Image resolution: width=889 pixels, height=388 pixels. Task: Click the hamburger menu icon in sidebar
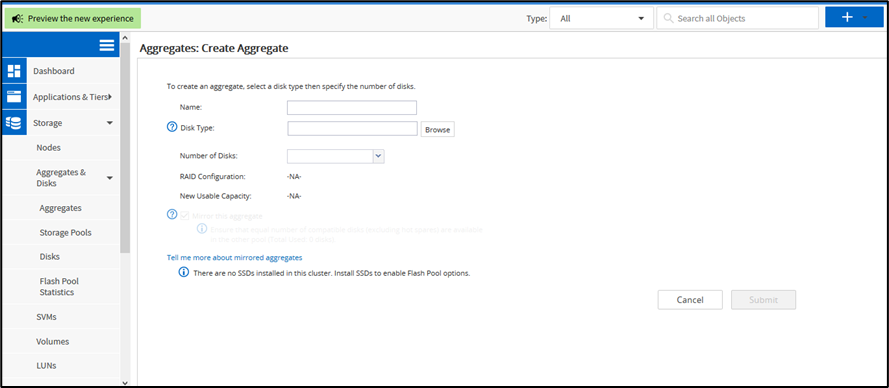tap(107, 45)
